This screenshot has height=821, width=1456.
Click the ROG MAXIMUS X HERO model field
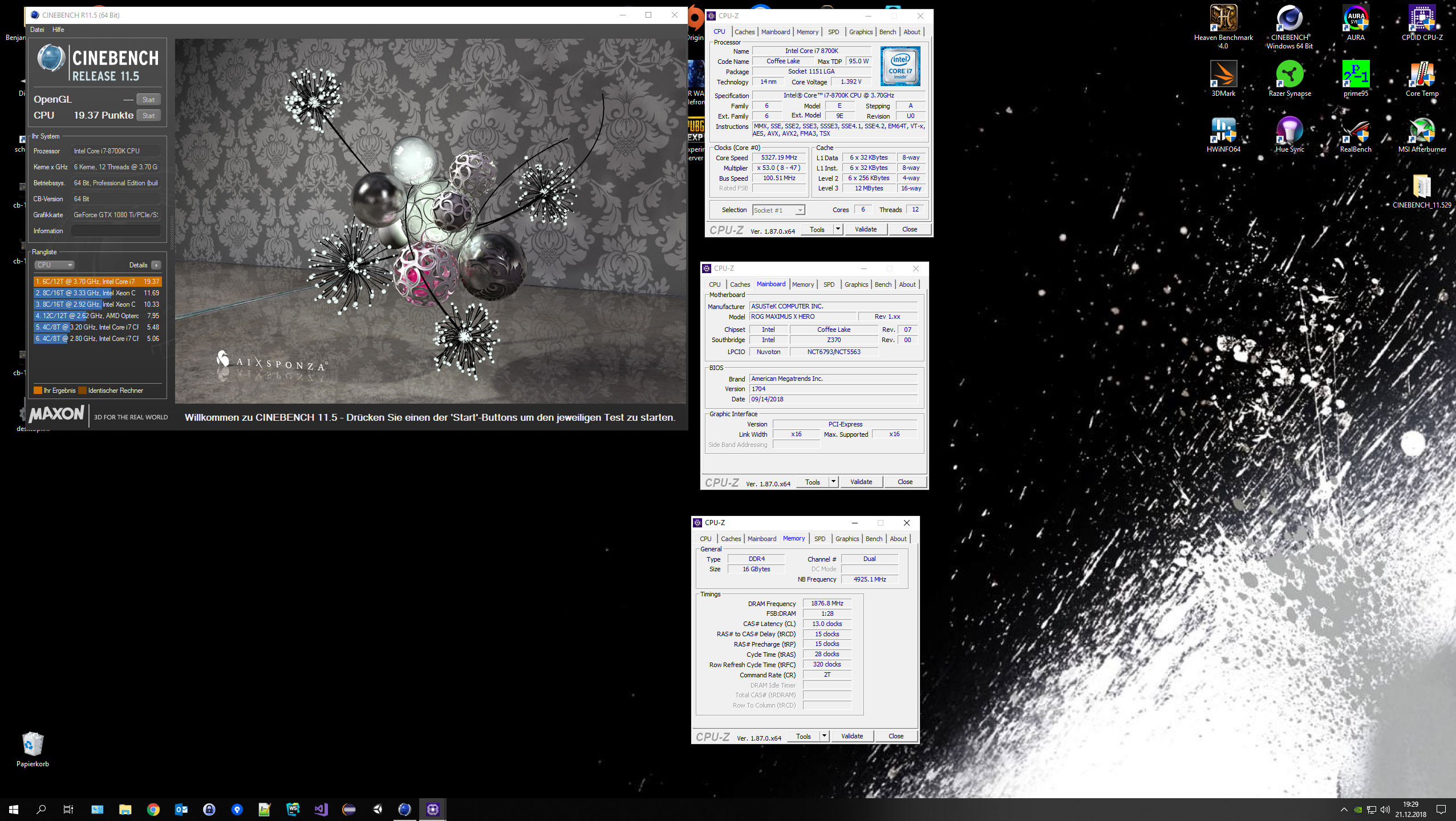tap(803, 316)
